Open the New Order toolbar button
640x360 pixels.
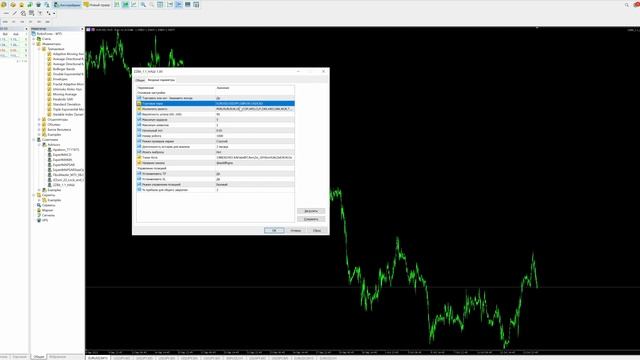97,4
